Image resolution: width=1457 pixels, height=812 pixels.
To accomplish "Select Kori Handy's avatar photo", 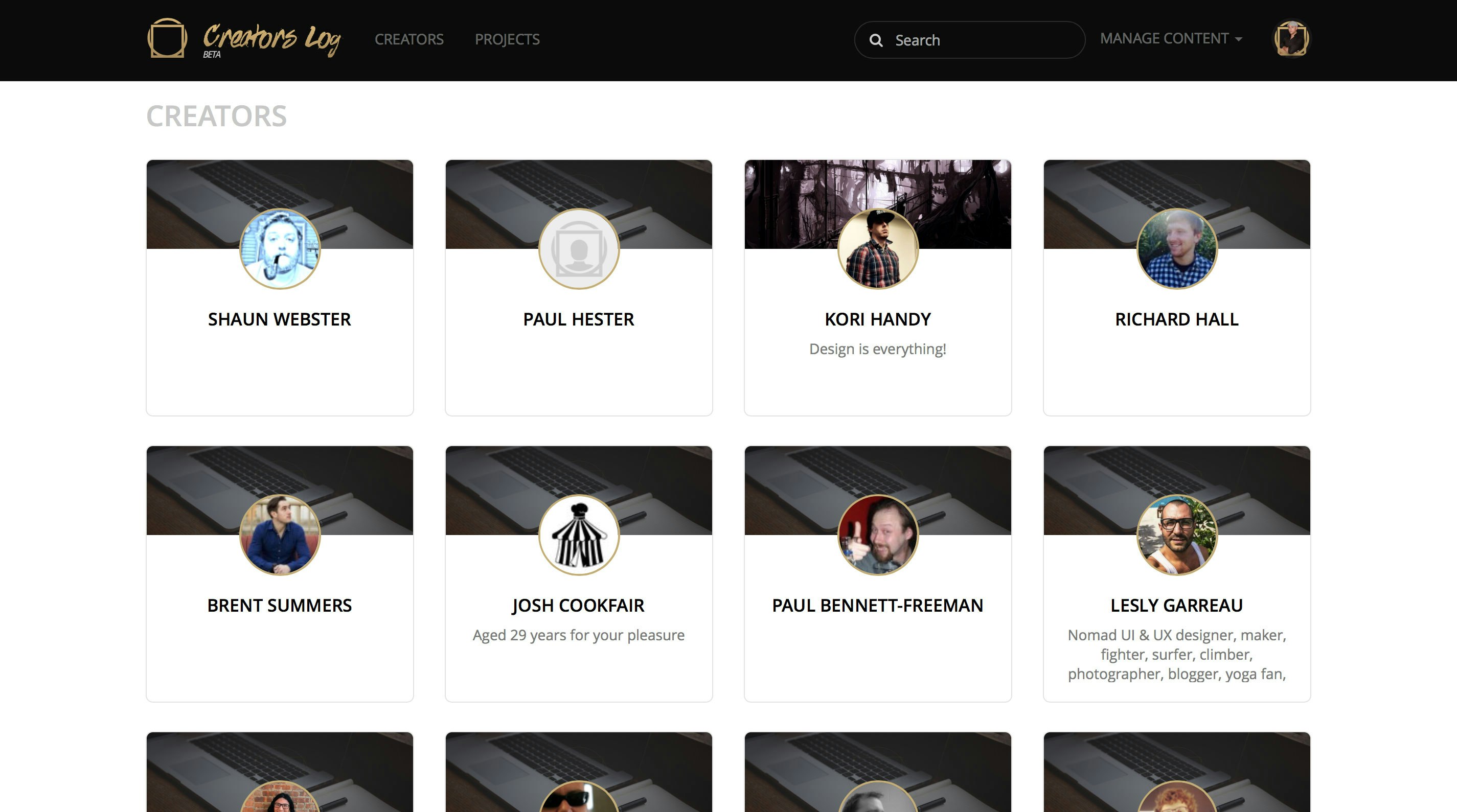I will click(877, 249).
